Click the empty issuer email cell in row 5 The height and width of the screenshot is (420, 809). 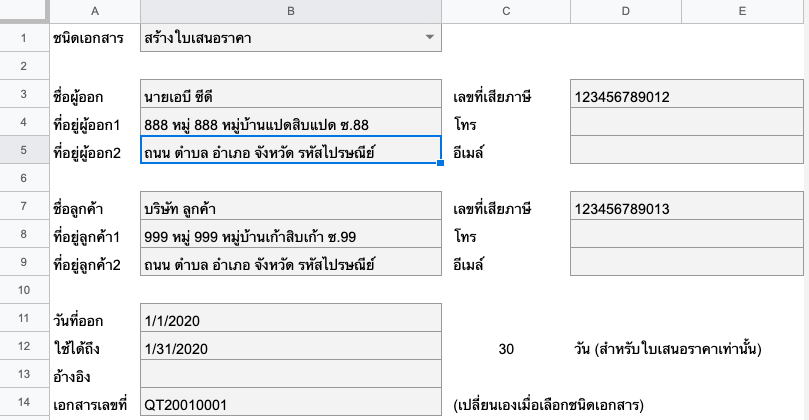(x=687, y=150)
